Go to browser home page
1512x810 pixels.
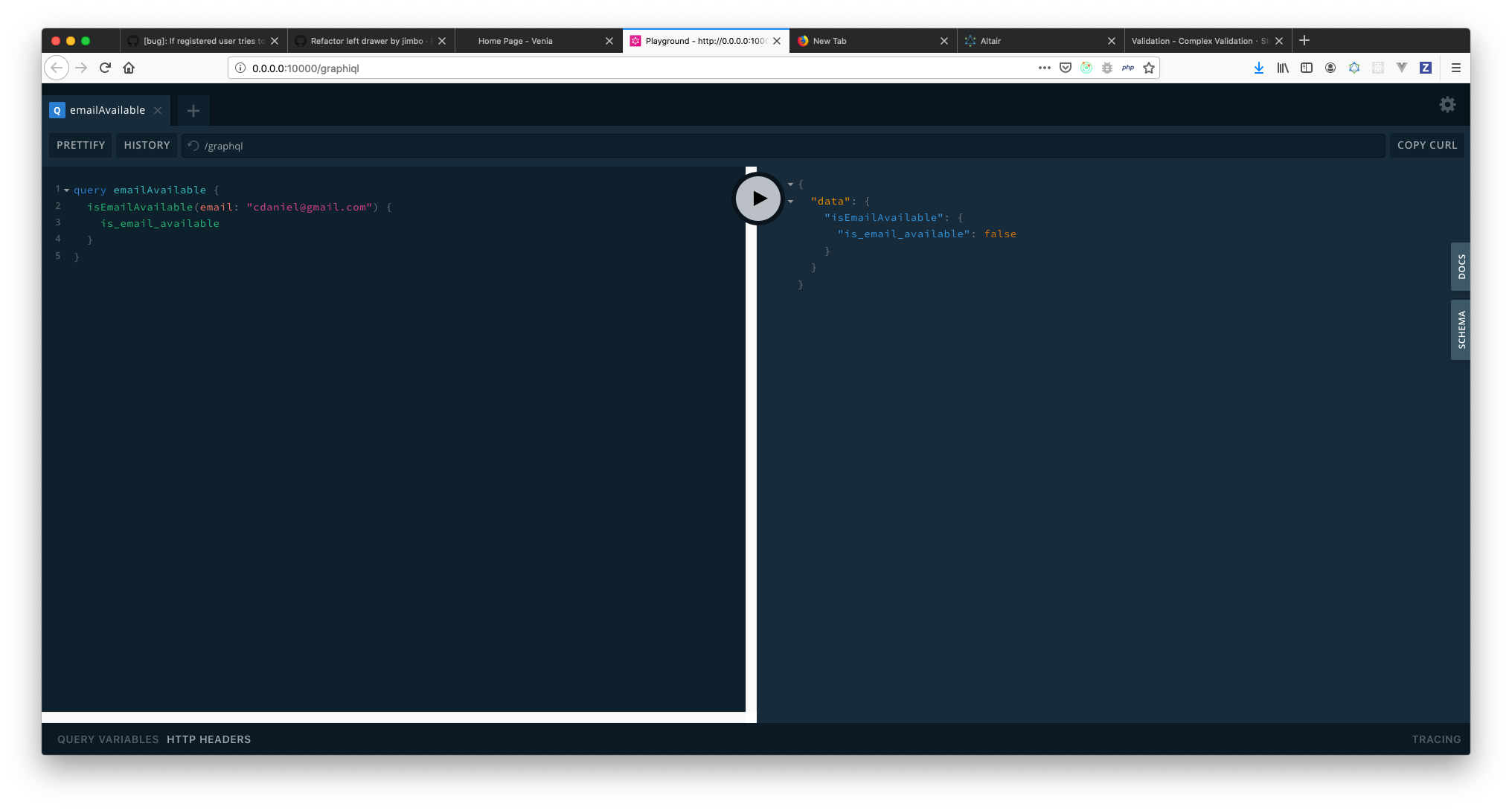tap(129, 68)
